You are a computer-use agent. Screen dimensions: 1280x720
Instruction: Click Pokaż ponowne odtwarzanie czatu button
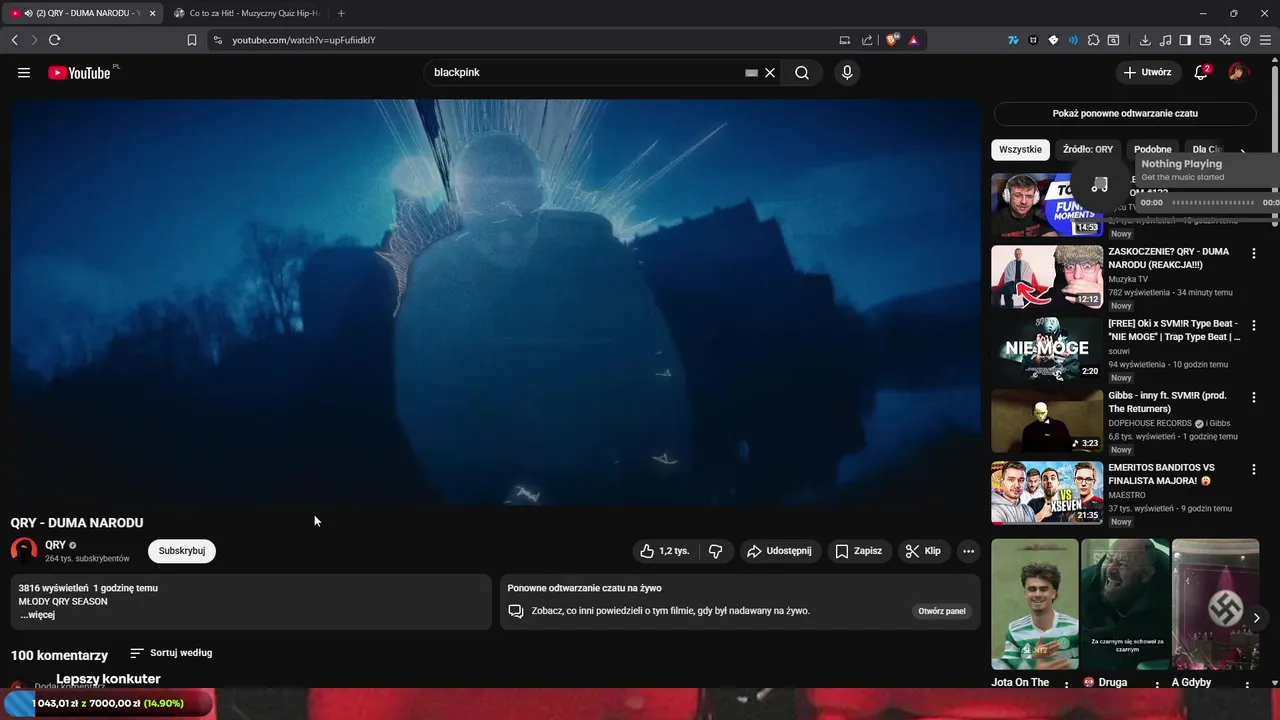coord(1125,113)
